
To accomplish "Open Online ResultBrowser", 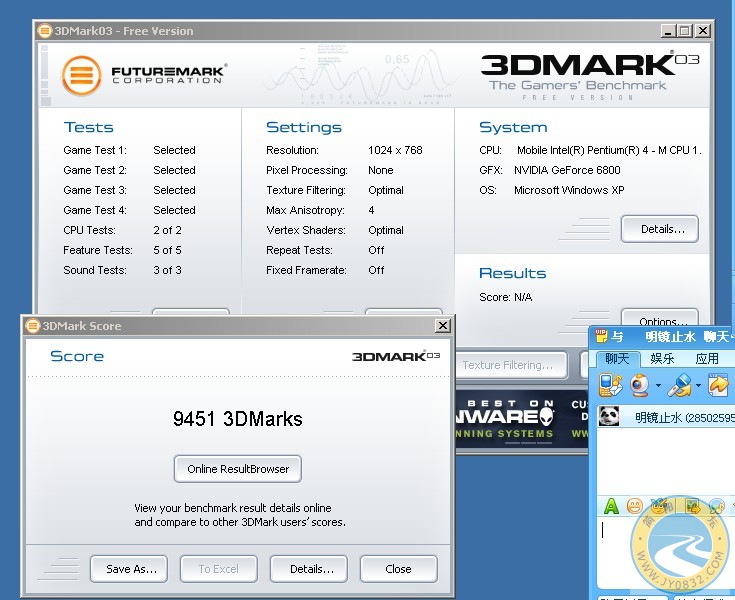I will point(238,469).
